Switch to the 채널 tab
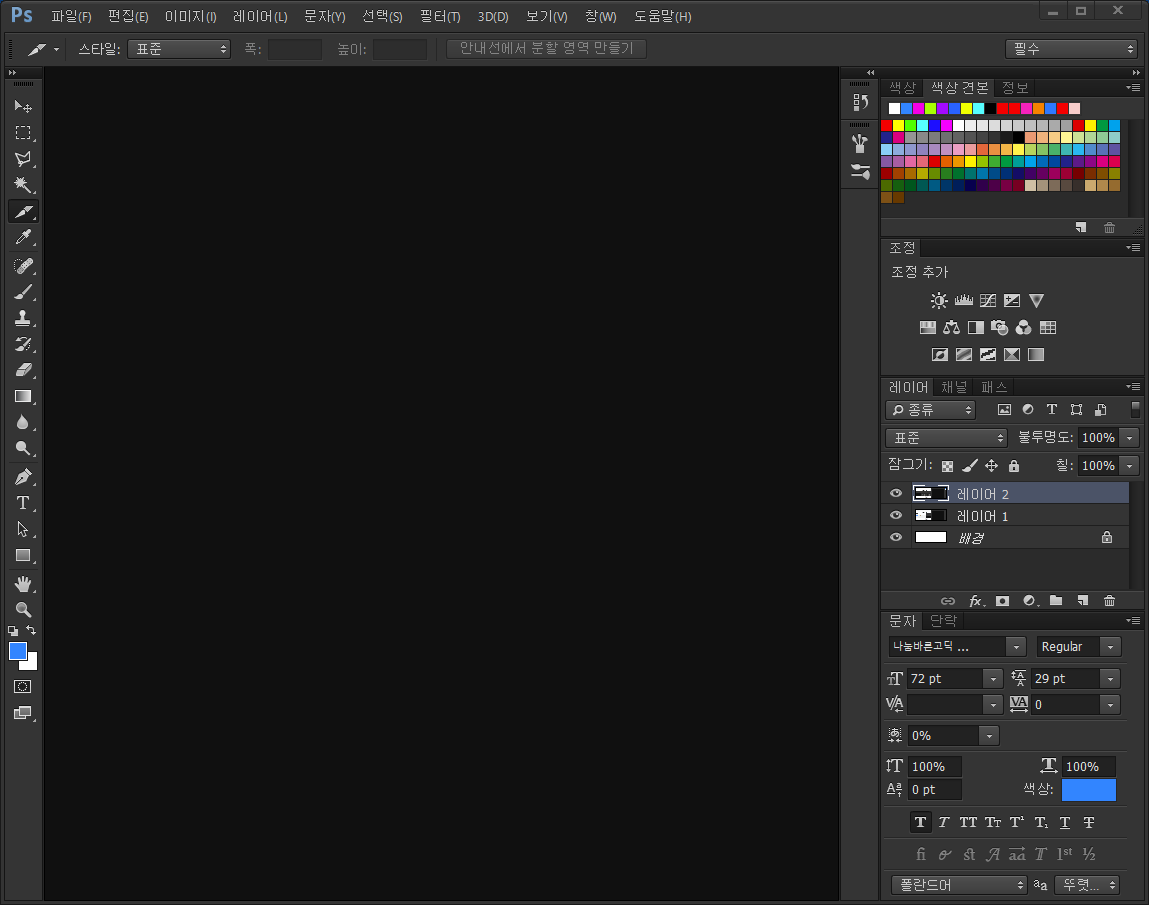 click(x=954, y=387)
